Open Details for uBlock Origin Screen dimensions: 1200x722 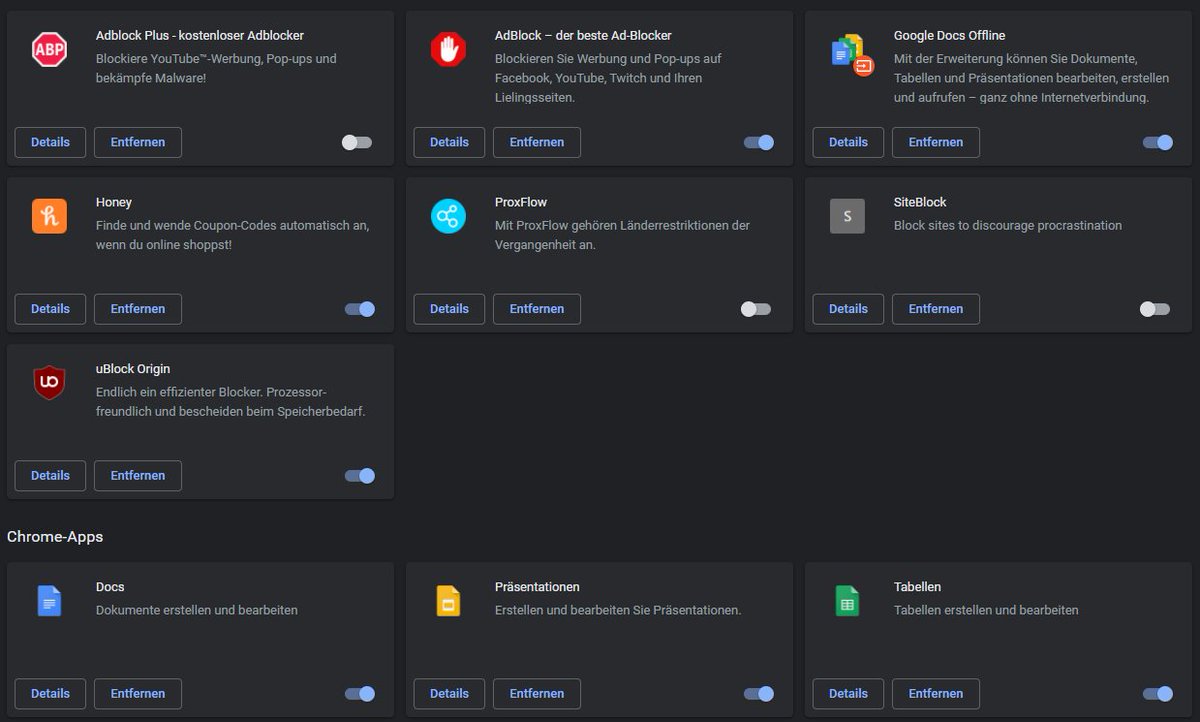(x=50, y=476)
